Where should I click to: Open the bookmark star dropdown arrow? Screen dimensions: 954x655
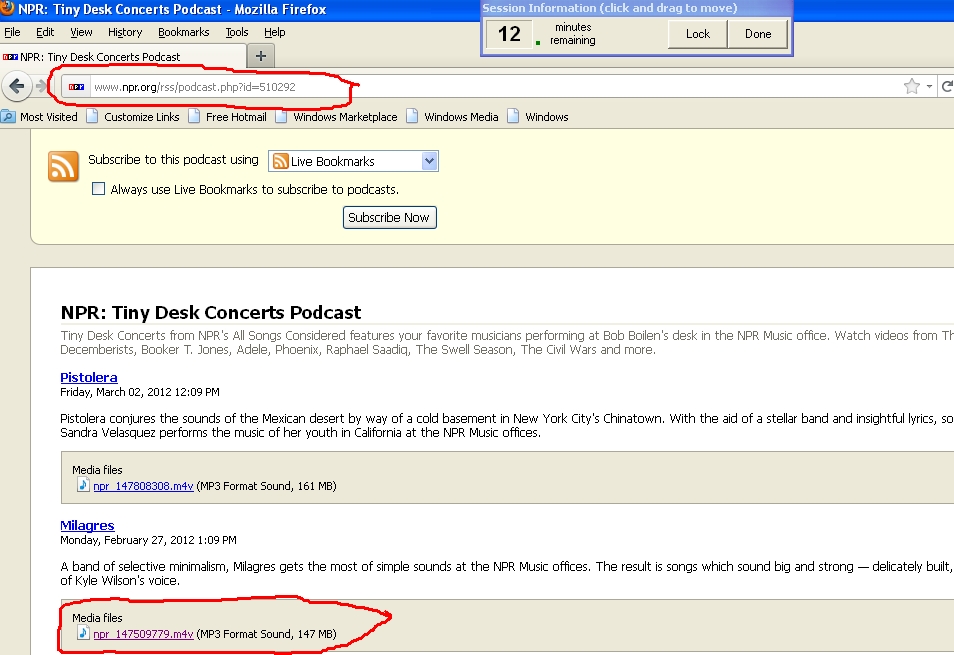(929, 87)
